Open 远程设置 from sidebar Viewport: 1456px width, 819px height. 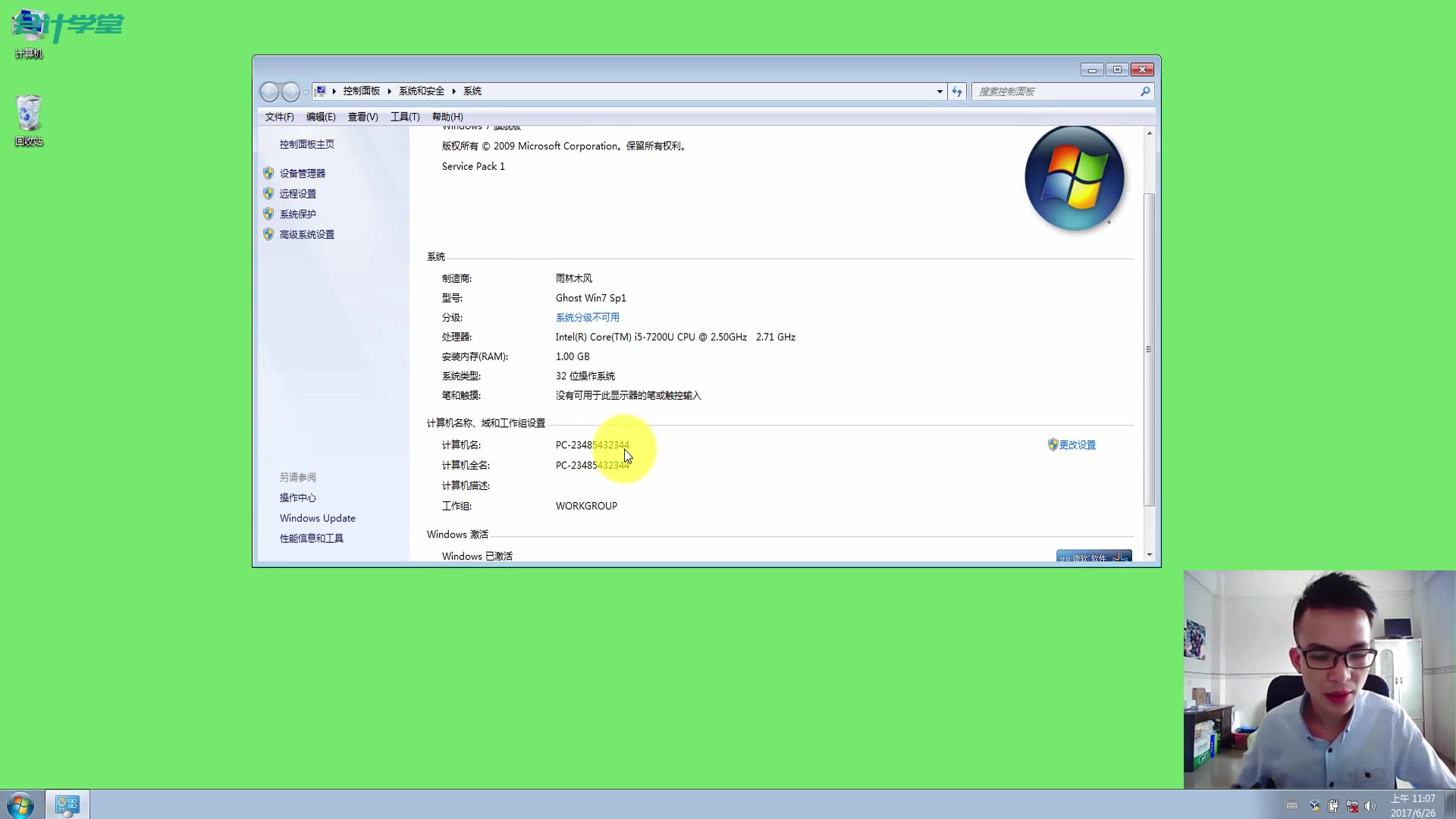(x=297, y=193)
